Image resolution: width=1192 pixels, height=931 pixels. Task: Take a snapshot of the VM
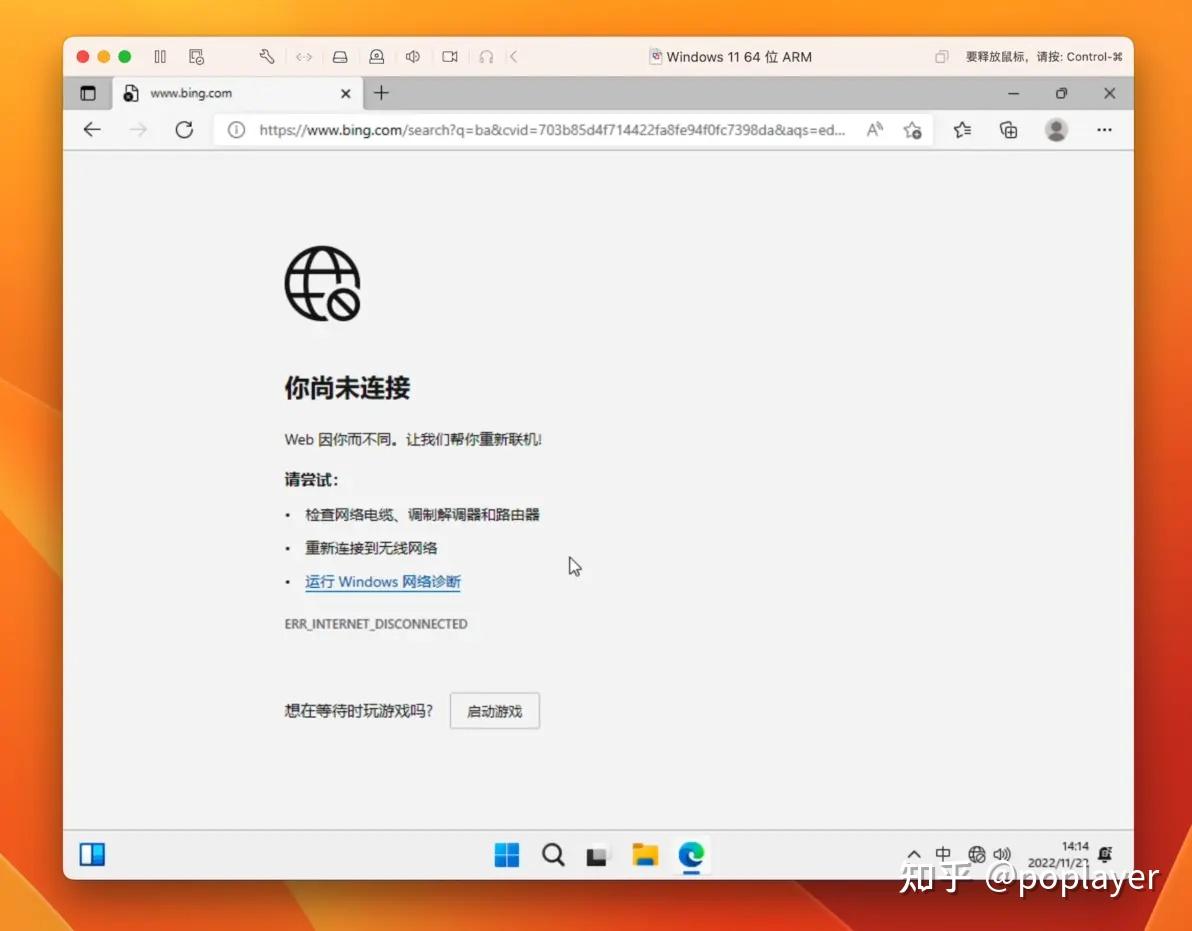pyautogui.click(x=196, y=56)
